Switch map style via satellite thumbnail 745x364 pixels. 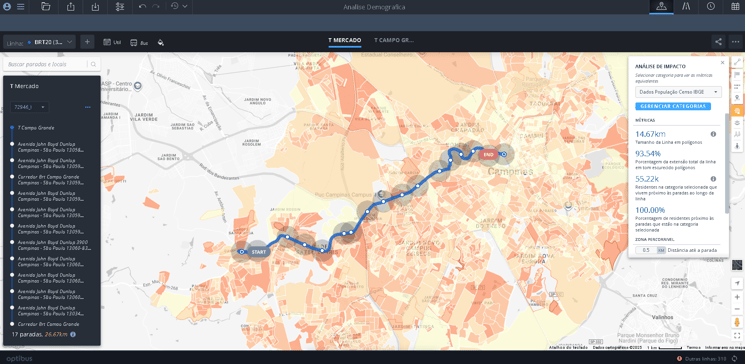tap(737, 265)
